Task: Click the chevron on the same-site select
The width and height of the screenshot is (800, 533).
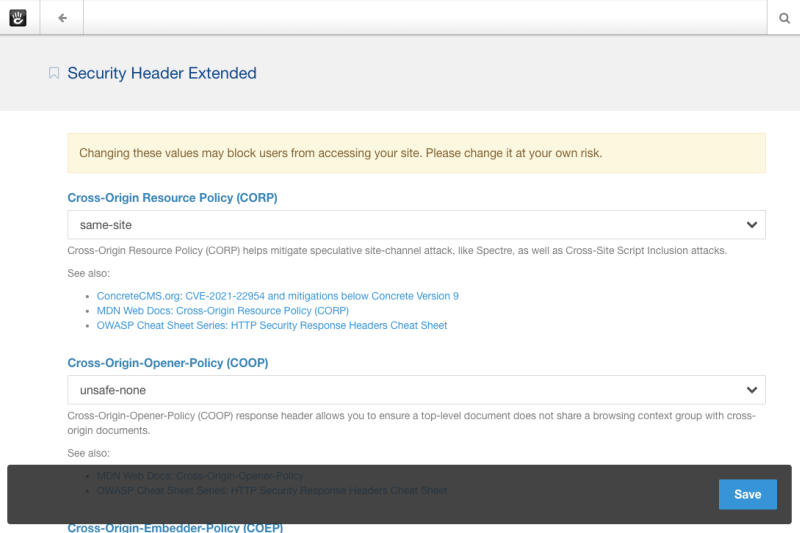Action: coord(752,225)
